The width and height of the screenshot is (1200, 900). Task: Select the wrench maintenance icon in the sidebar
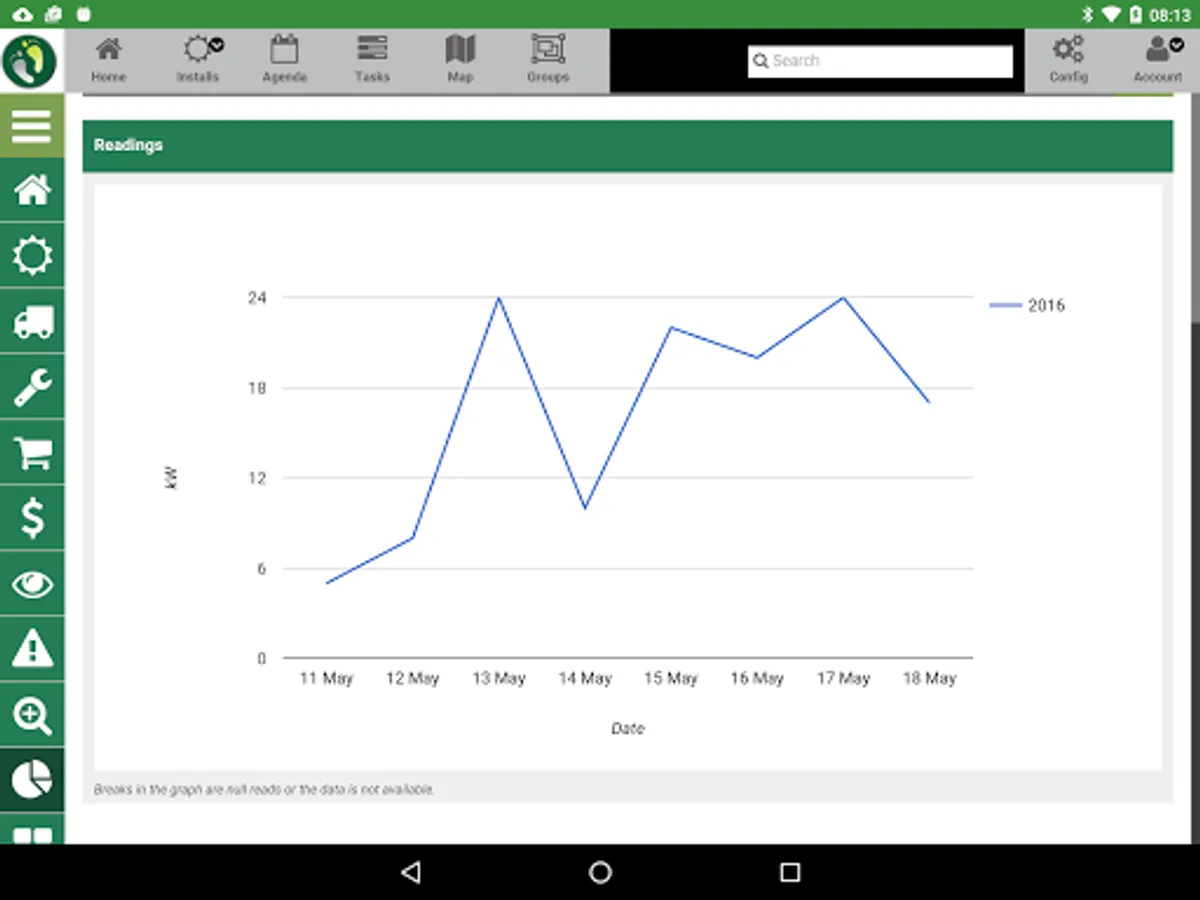(x=31, y=387)
